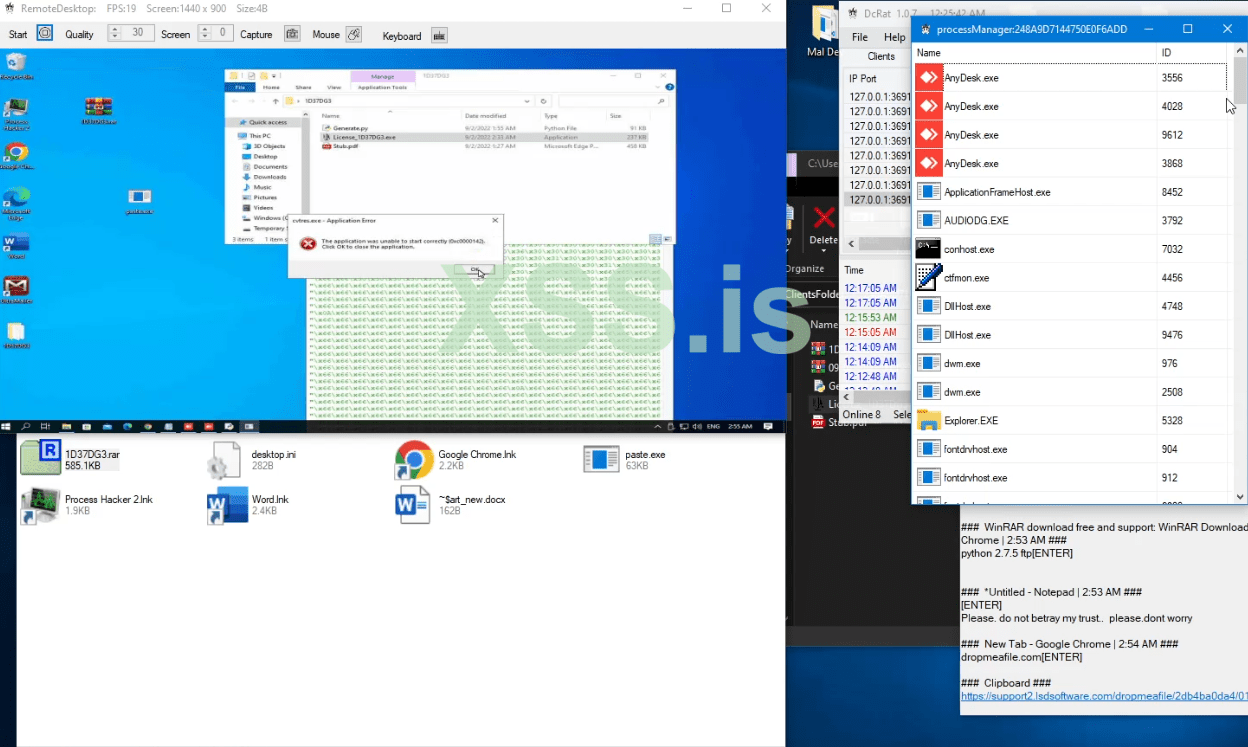The image size is (1248, 747).
Task: Click the Quality value spinner arrows
Action: point(115,33)
